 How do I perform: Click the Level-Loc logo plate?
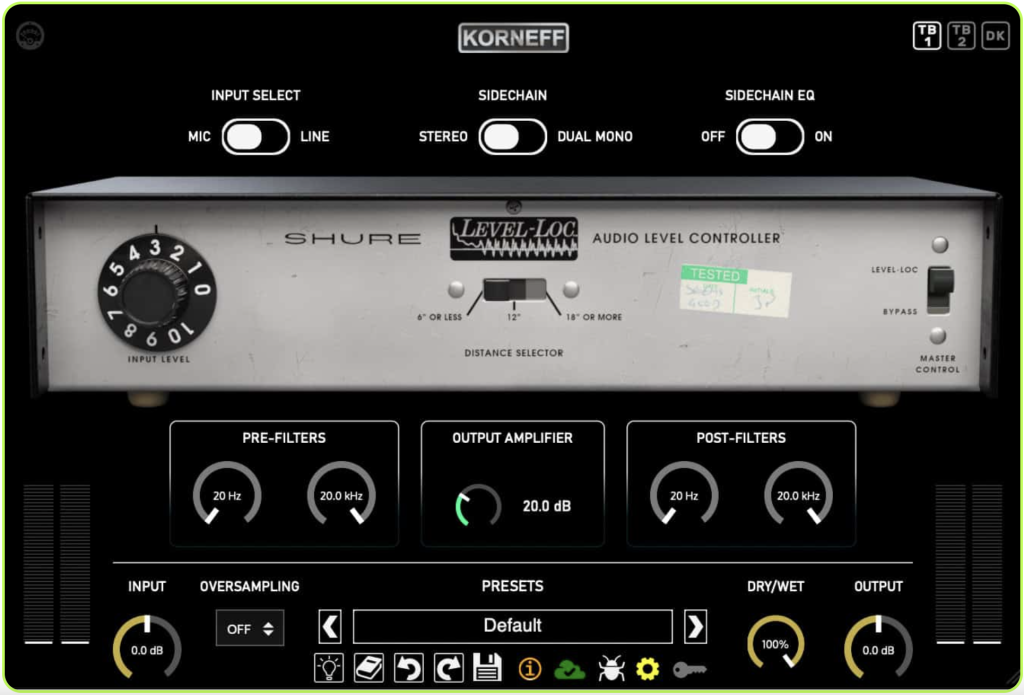pyautogui.click(x=514, y=238)
